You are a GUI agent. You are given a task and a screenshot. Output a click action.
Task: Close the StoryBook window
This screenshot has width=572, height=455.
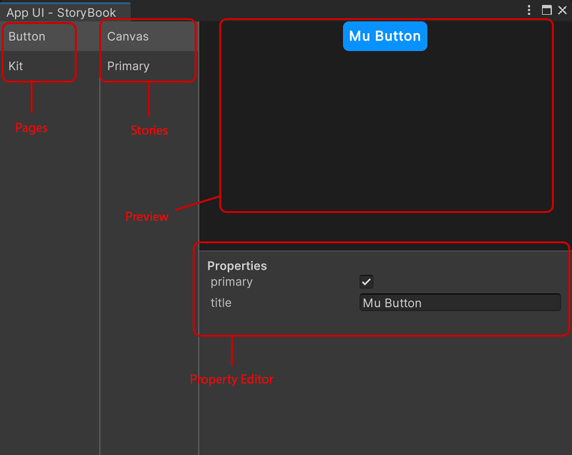click(562, 10)
